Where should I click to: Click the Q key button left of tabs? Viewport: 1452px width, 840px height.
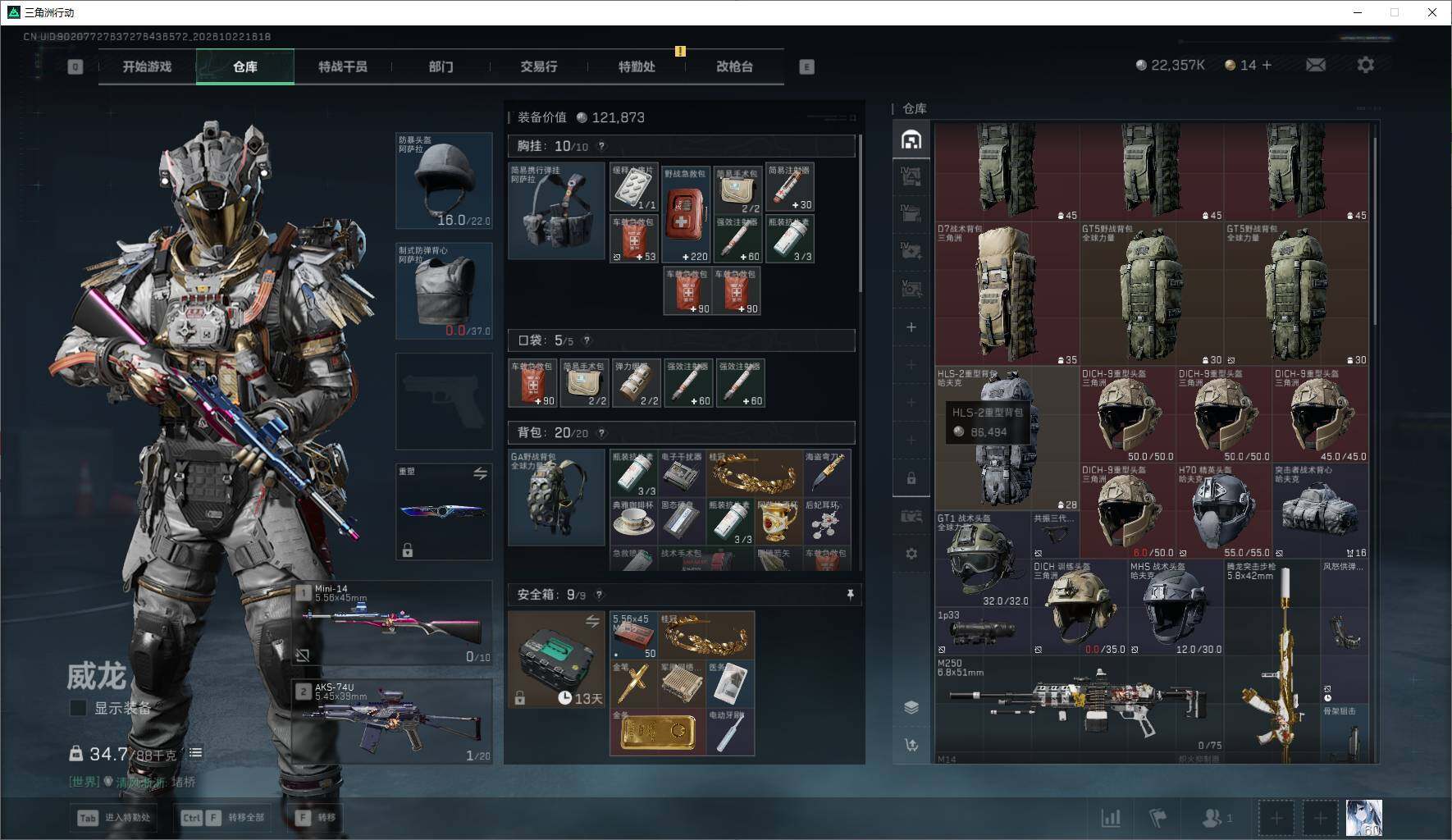click(75, 66)
